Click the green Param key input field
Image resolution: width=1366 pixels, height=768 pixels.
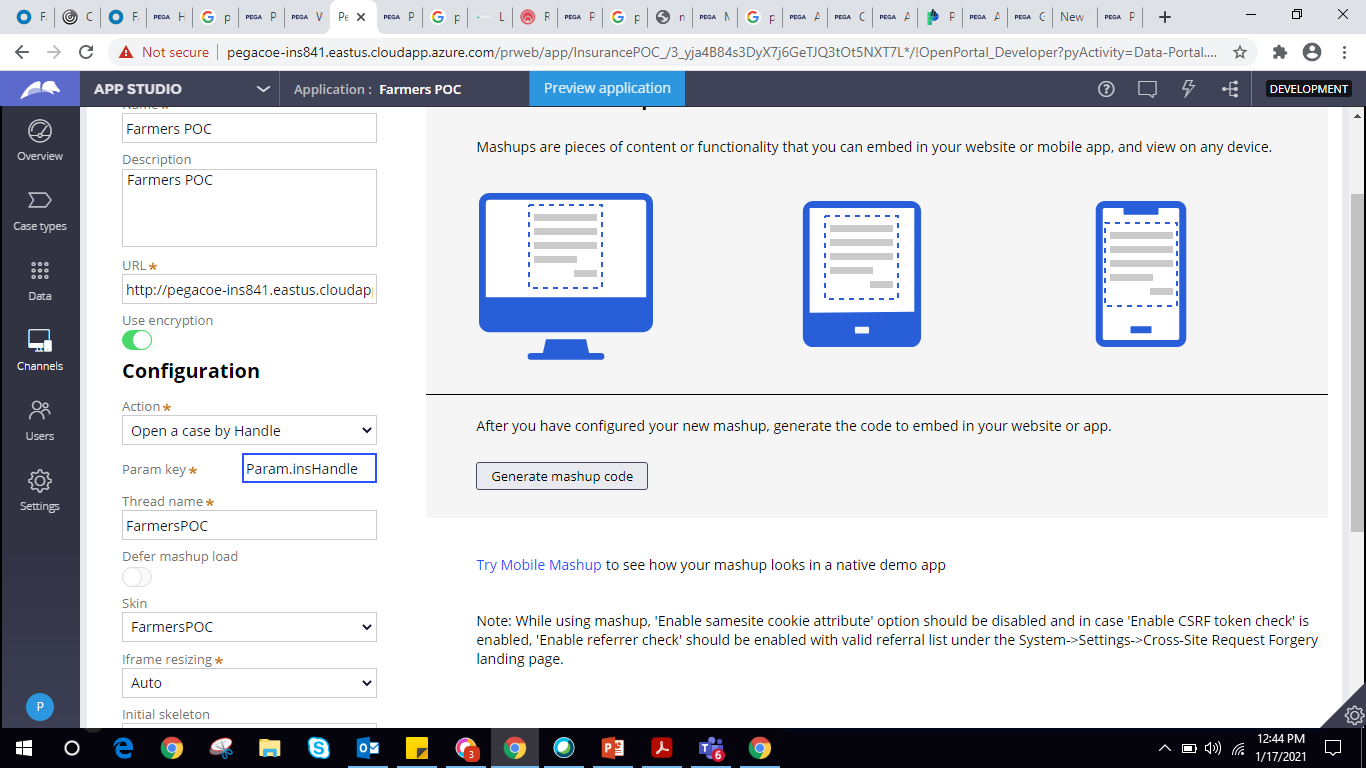pos(309,468)
